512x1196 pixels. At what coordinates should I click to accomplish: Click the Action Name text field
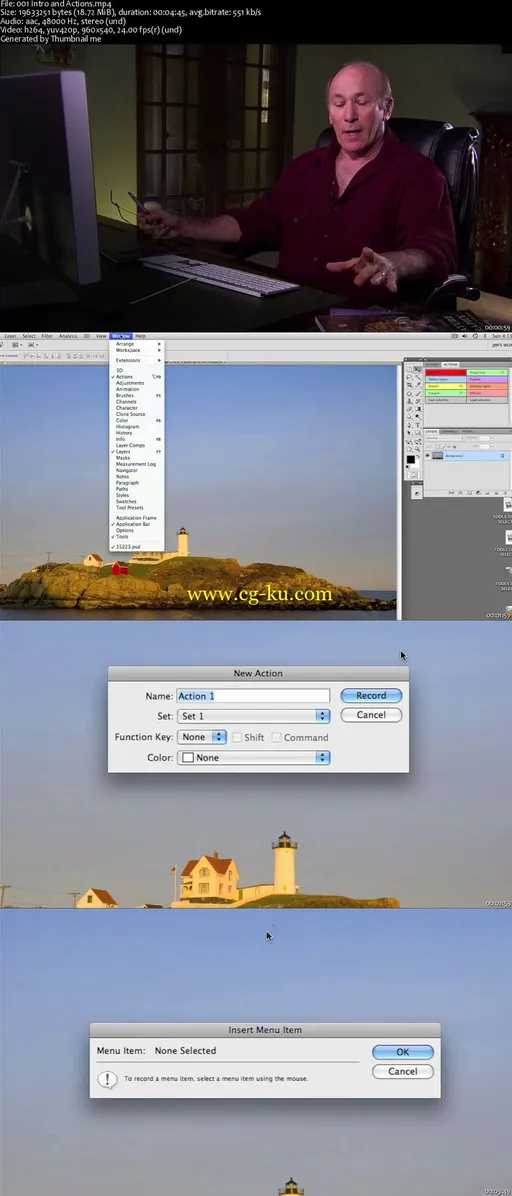point(253,696)
